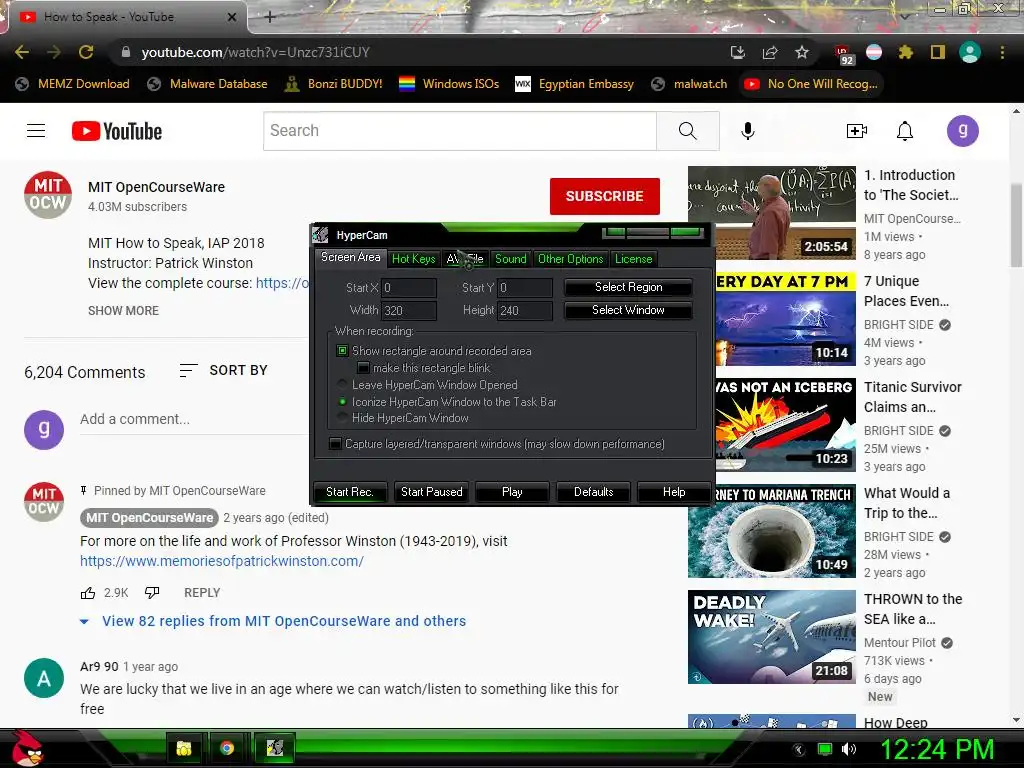Open YouTube notifications bell
The width and height of the screenshot is (1024, 768).
pyautogui.click(x=904, y=131)
